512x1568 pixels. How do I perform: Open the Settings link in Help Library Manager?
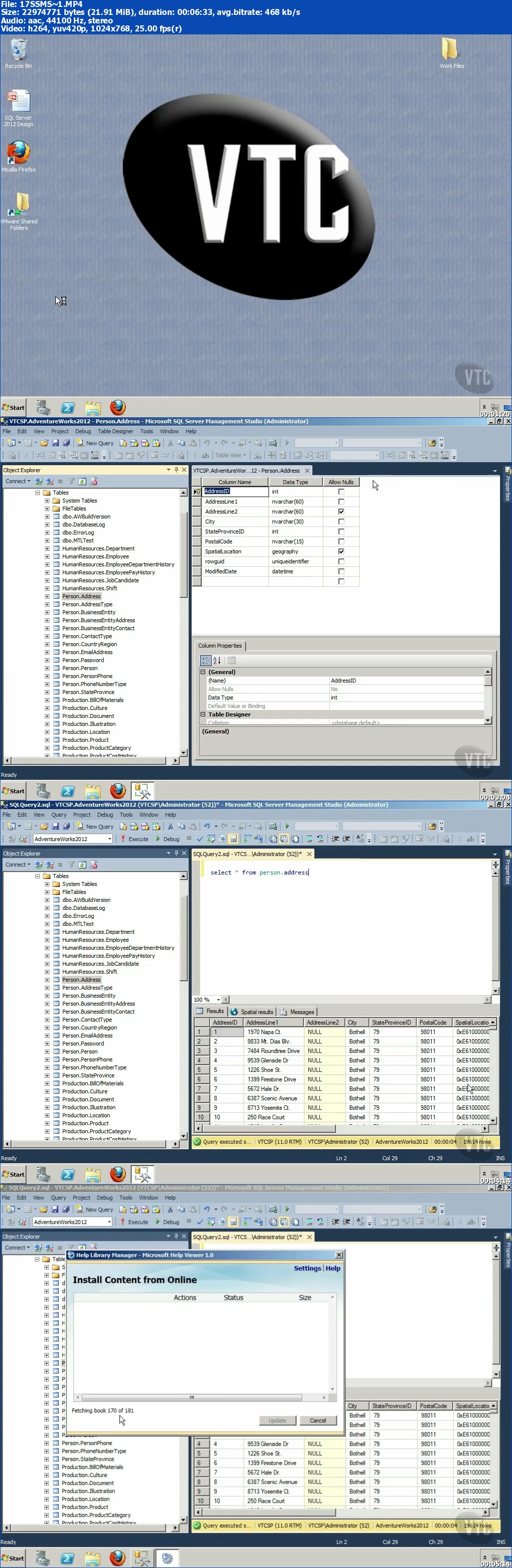point(307,1268)
